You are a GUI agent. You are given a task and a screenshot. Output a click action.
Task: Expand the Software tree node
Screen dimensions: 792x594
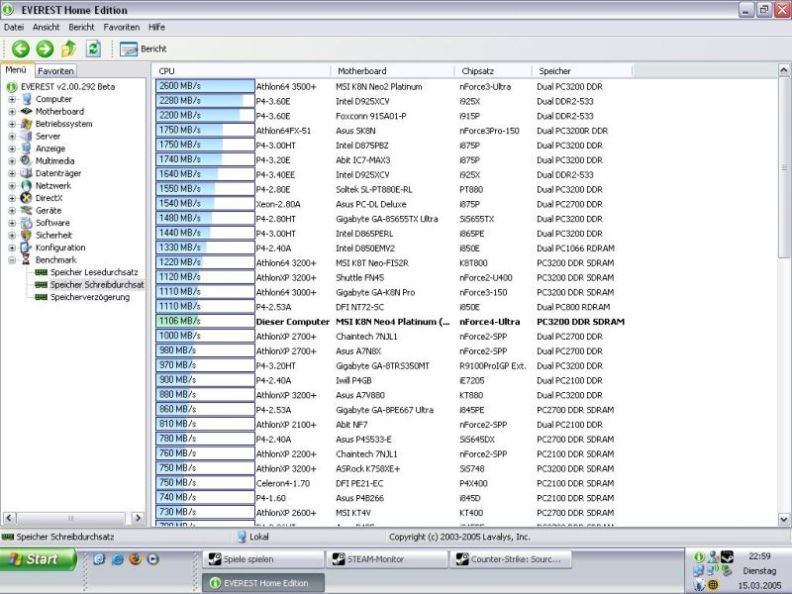12,223
